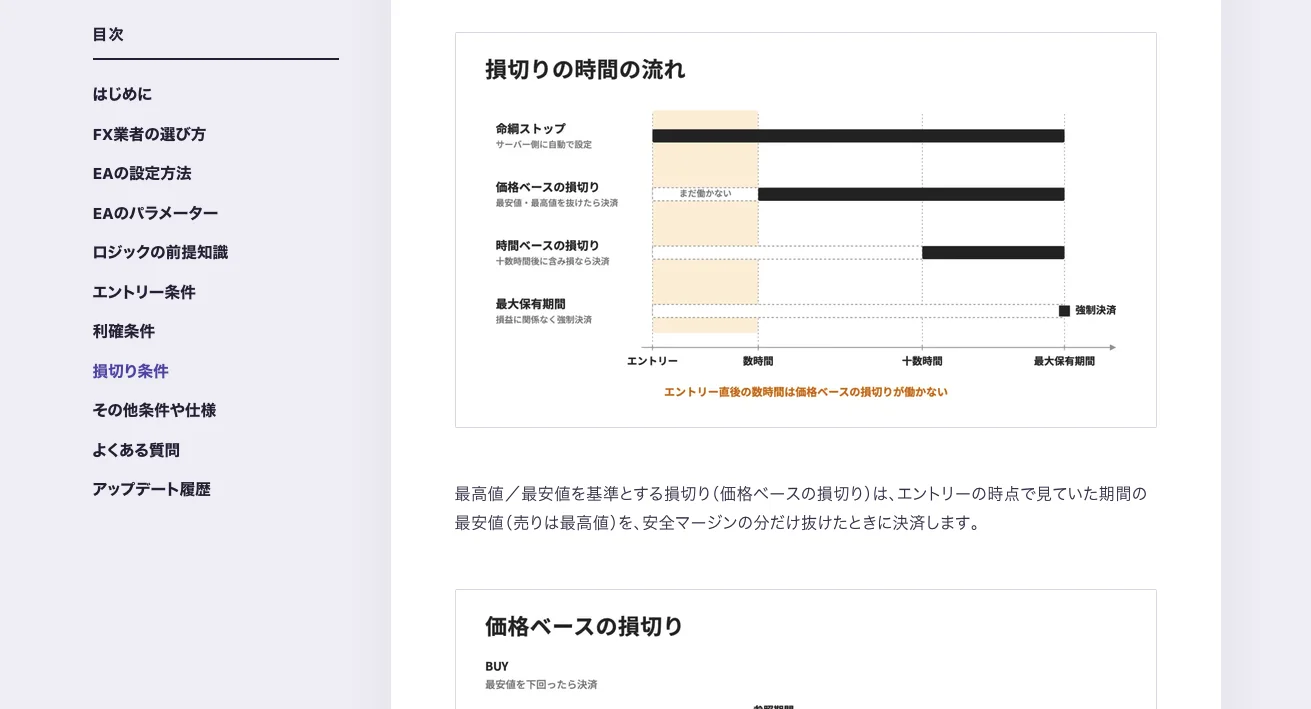Click the second 価格ベースの損切り diagram heading
Image resolution: width=1311 pixels, height=709 pixels.
(x=584, y=626)
